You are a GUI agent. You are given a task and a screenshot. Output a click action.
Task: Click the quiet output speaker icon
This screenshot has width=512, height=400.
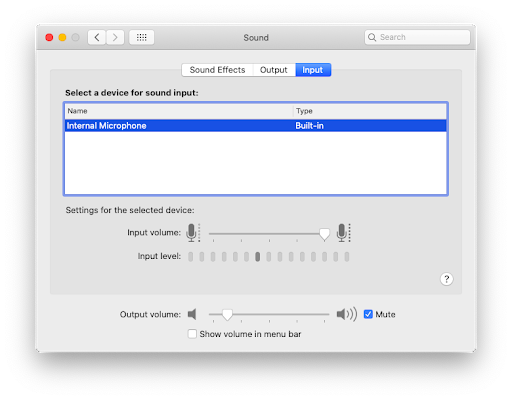click(192, 314)
